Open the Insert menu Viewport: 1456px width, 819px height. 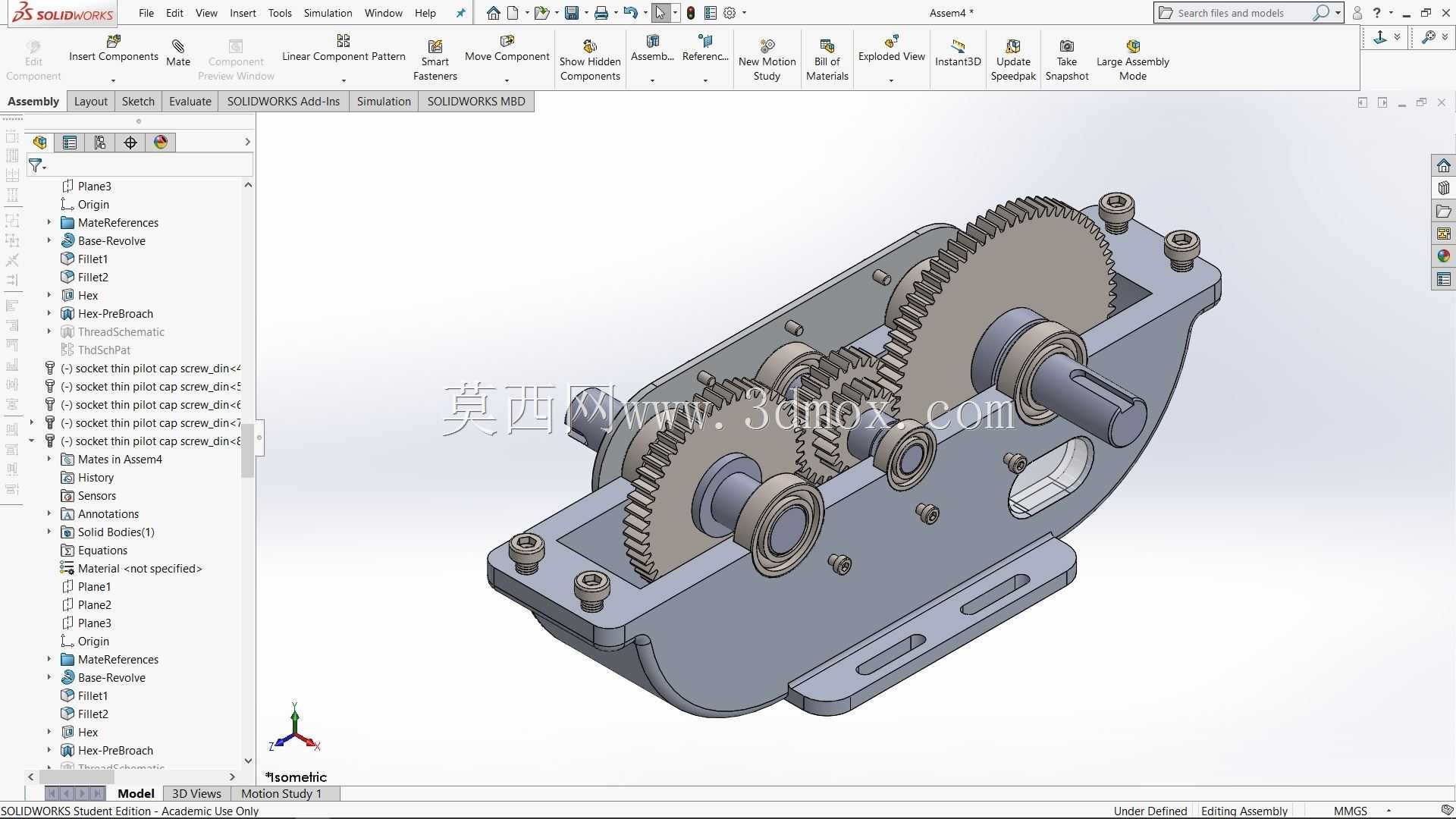243,13
